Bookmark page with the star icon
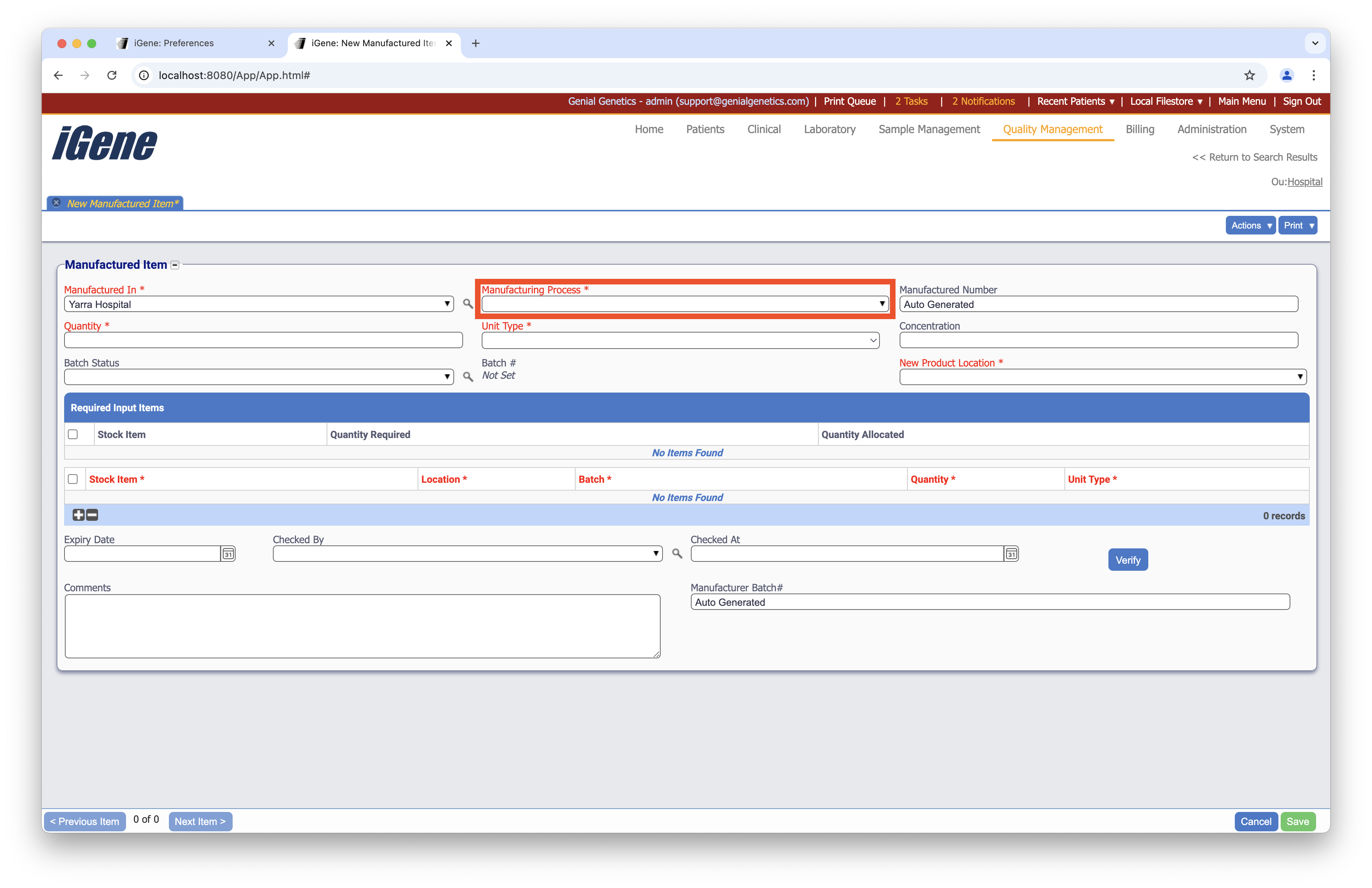 (x=1249, y=75)
